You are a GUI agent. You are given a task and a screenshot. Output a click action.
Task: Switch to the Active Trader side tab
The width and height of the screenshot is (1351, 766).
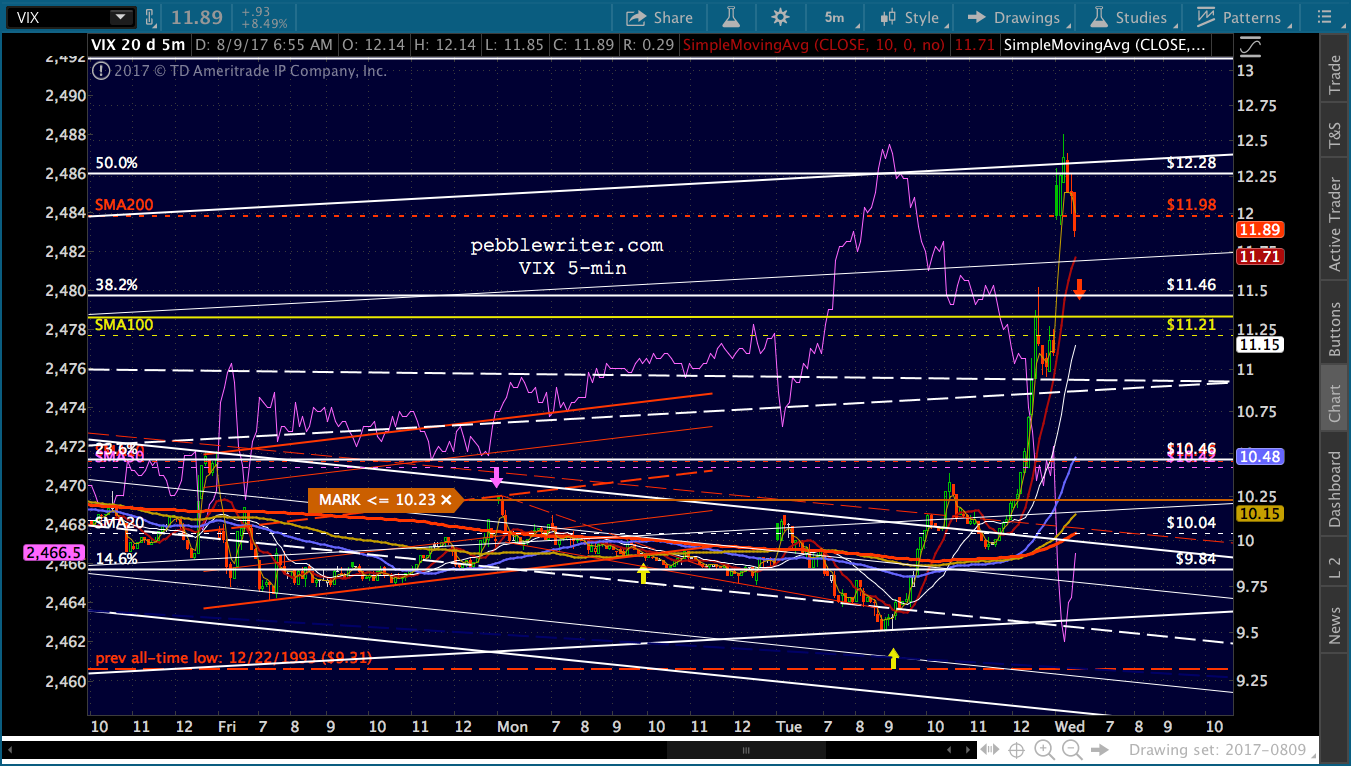coord(1335,226)
